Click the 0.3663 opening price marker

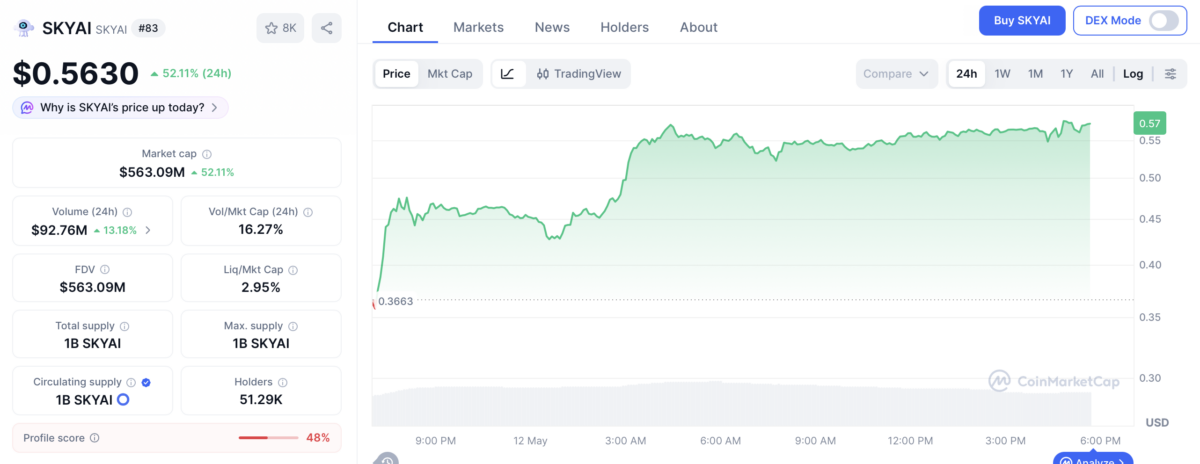(395, 300)
